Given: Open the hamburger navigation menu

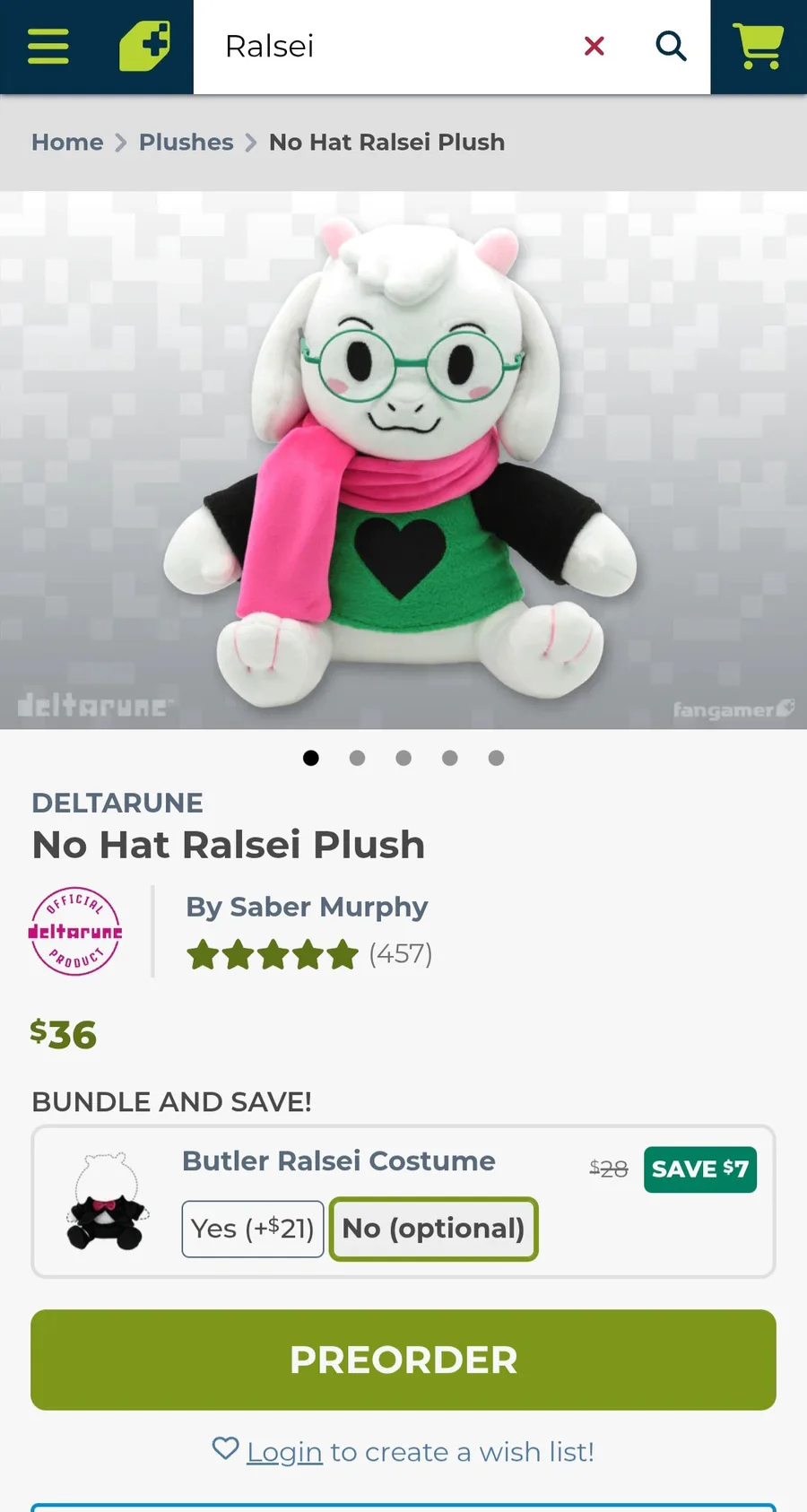Looking at the screenshot, I should coord(48,47).
